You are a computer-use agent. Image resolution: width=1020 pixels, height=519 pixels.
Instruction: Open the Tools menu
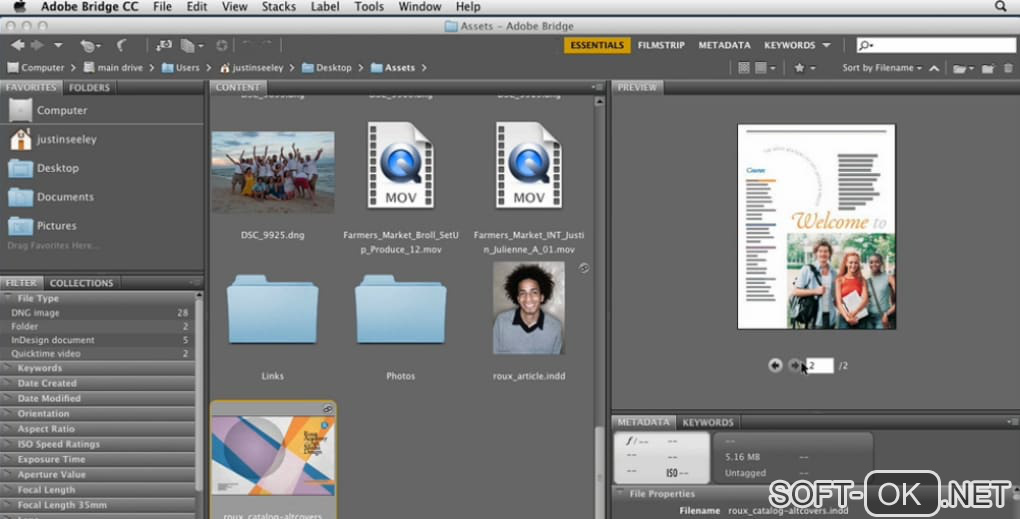click(x=369, y=7)
